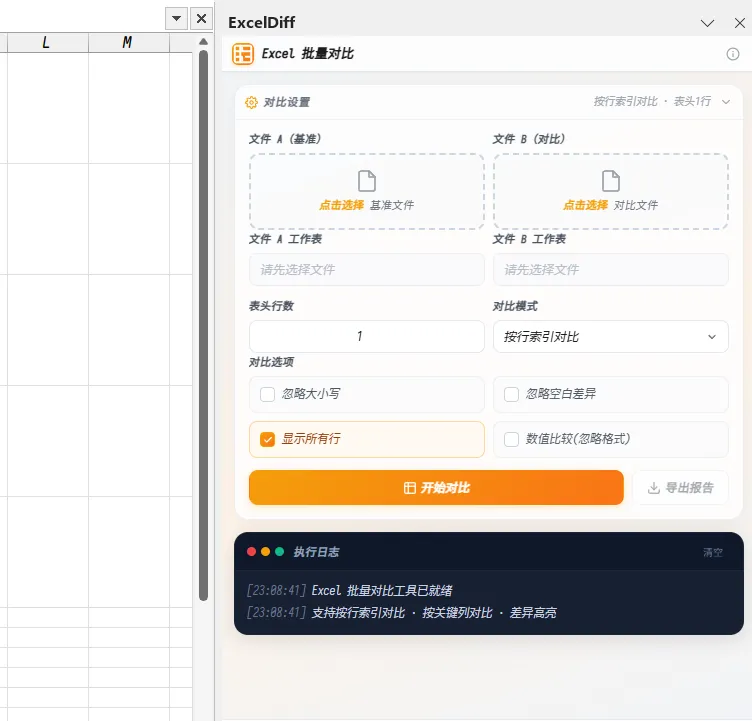Image resolution: width=752 pixels, height=721 pixels.
Task: Enable 忽略空白差异 checkbox
Action: coord(511,394)
